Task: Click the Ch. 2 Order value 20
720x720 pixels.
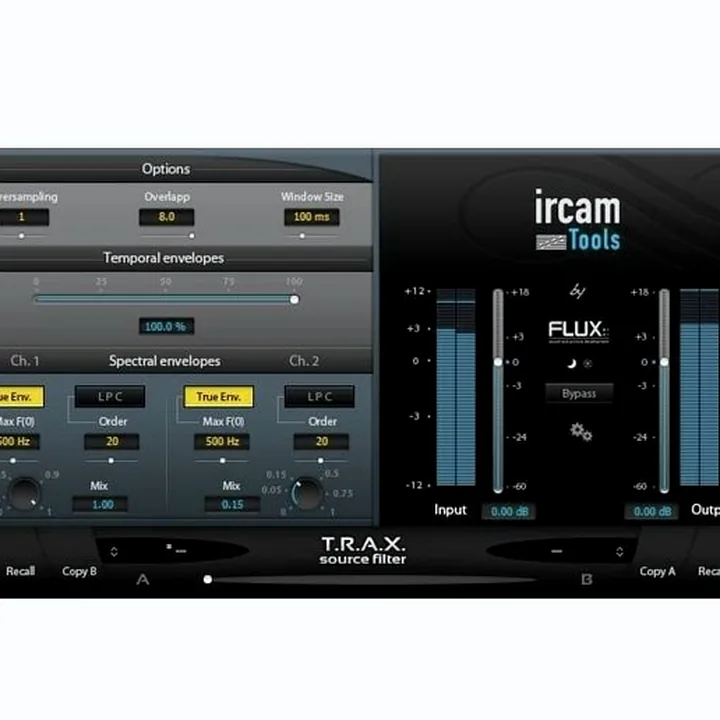Action: click(321, 442)
